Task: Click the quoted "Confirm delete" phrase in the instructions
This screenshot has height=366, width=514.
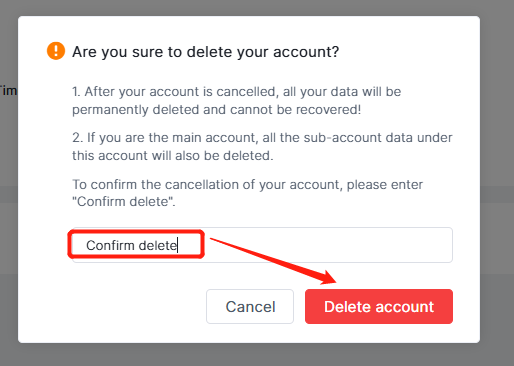Action: coord(124,201)
